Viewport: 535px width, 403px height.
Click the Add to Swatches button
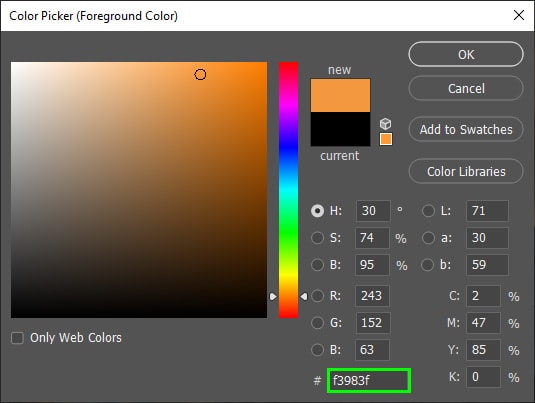coord(466,129)
